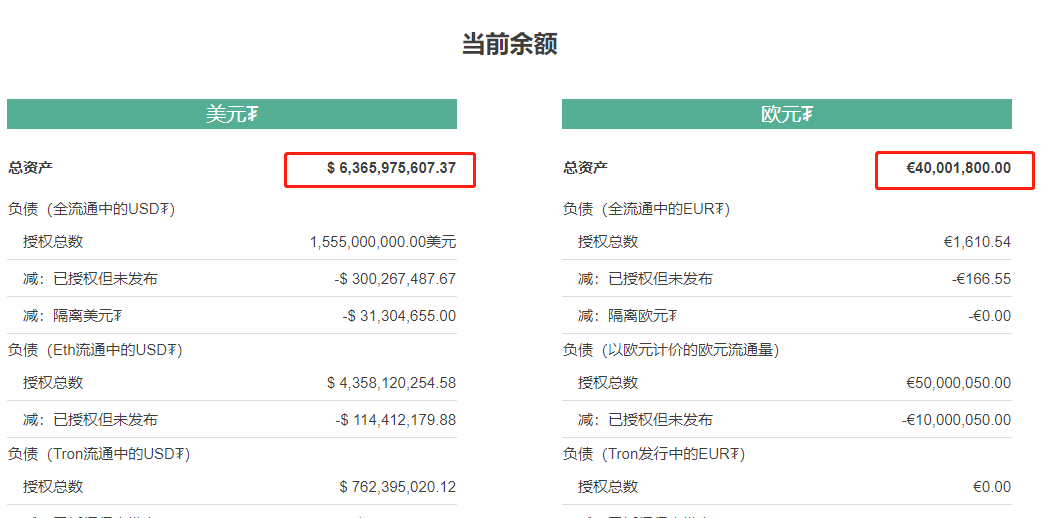Click 总资产 label in the 美元₮ column
The height and width of the screenshot is (518, 1047).
(30, 168)
